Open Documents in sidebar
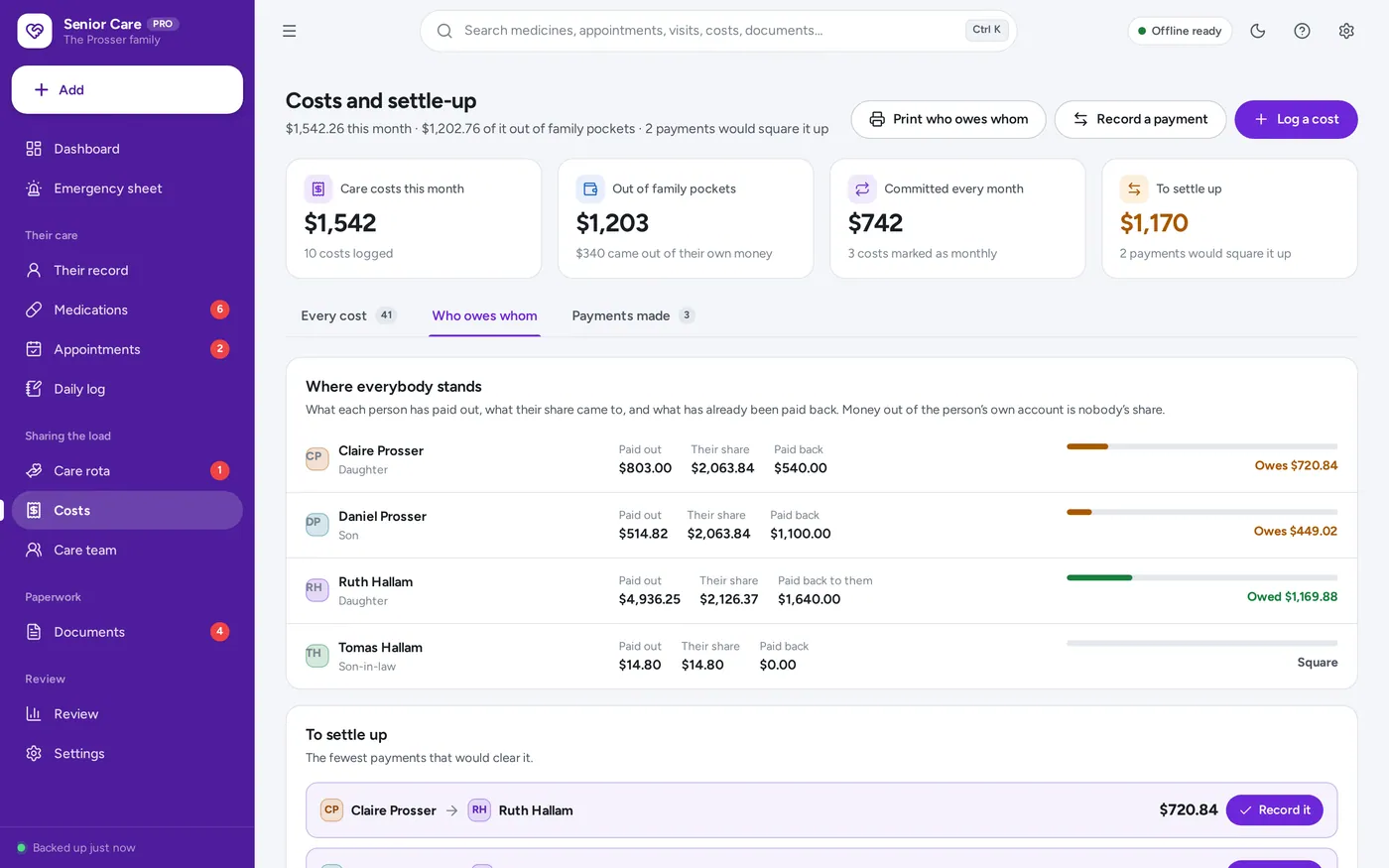The height and width of the screenshot is (868, 1389). point(127,632)
